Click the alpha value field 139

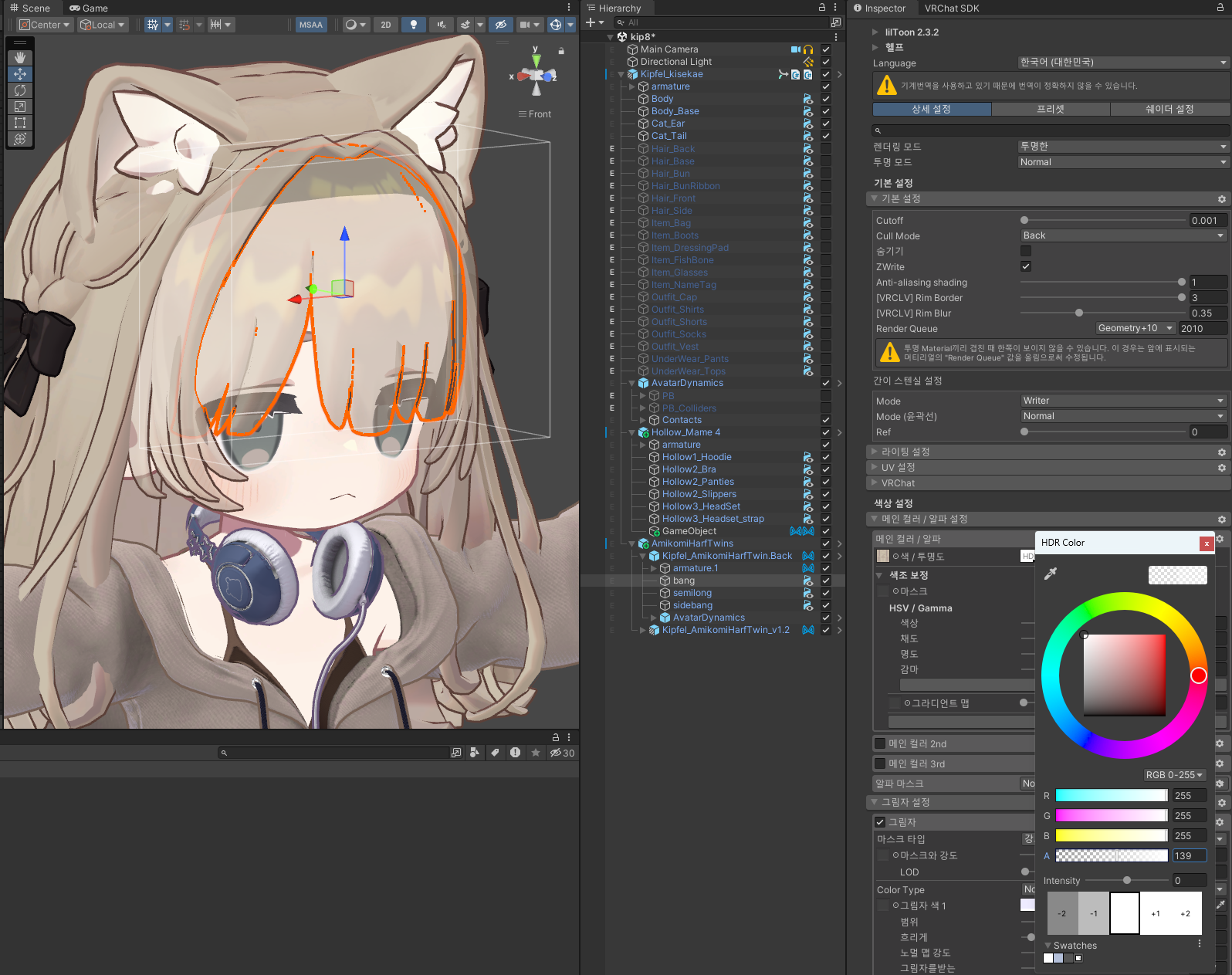coord(1189,855)
